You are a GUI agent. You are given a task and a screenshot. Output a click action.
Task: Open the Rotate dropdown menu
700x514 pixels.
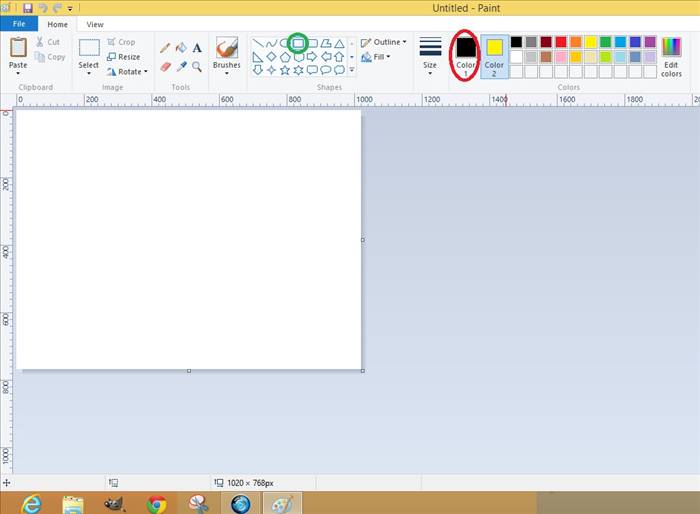point(127,71)
